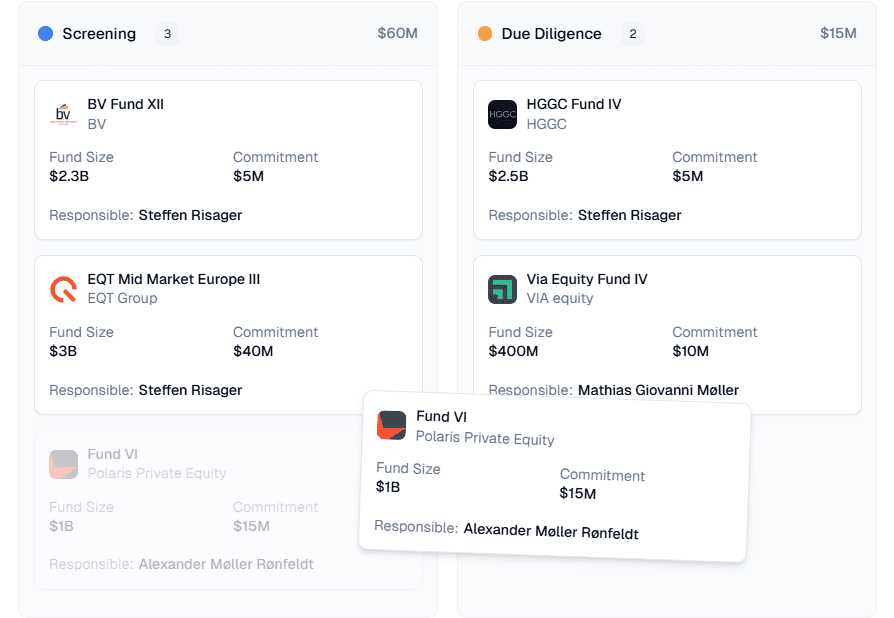Click the $3B fund size value
This screenshot has height=618, width=894.
(x=63, y=351)
